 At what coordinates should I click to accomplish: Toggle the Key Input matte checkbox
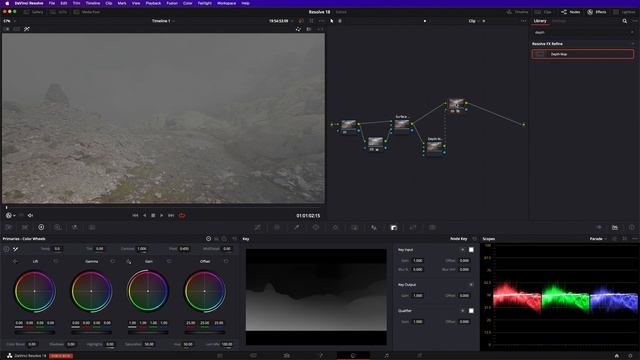pyautogui.click(x=471, y=250)
